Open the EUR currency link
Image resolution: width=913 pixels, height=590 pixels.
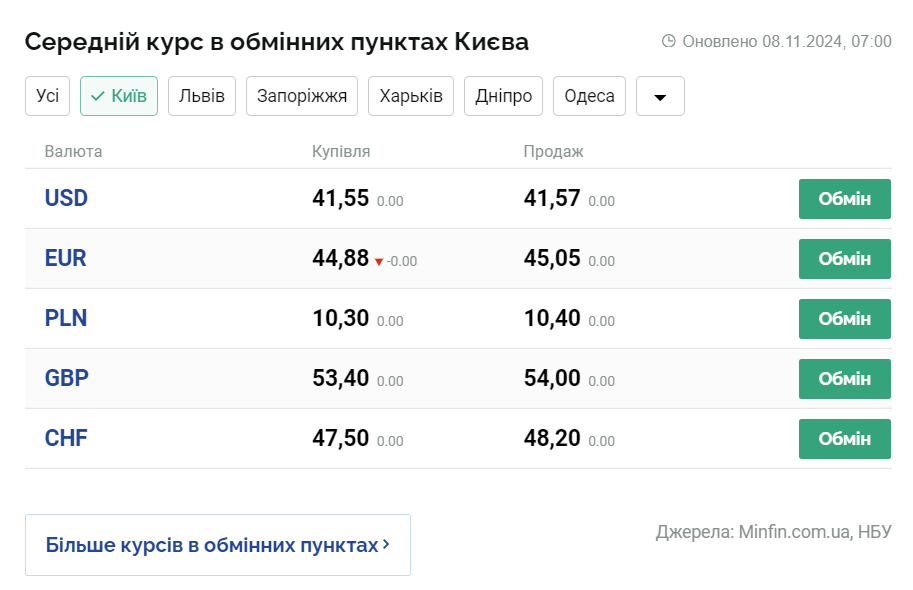[65, 259]
